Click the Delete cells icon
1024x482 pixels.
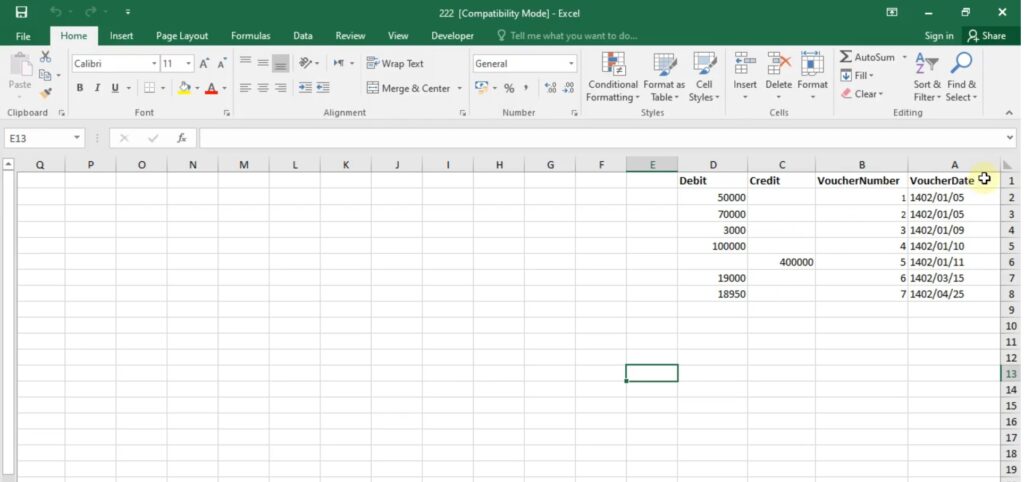click(x=778, y=63)
